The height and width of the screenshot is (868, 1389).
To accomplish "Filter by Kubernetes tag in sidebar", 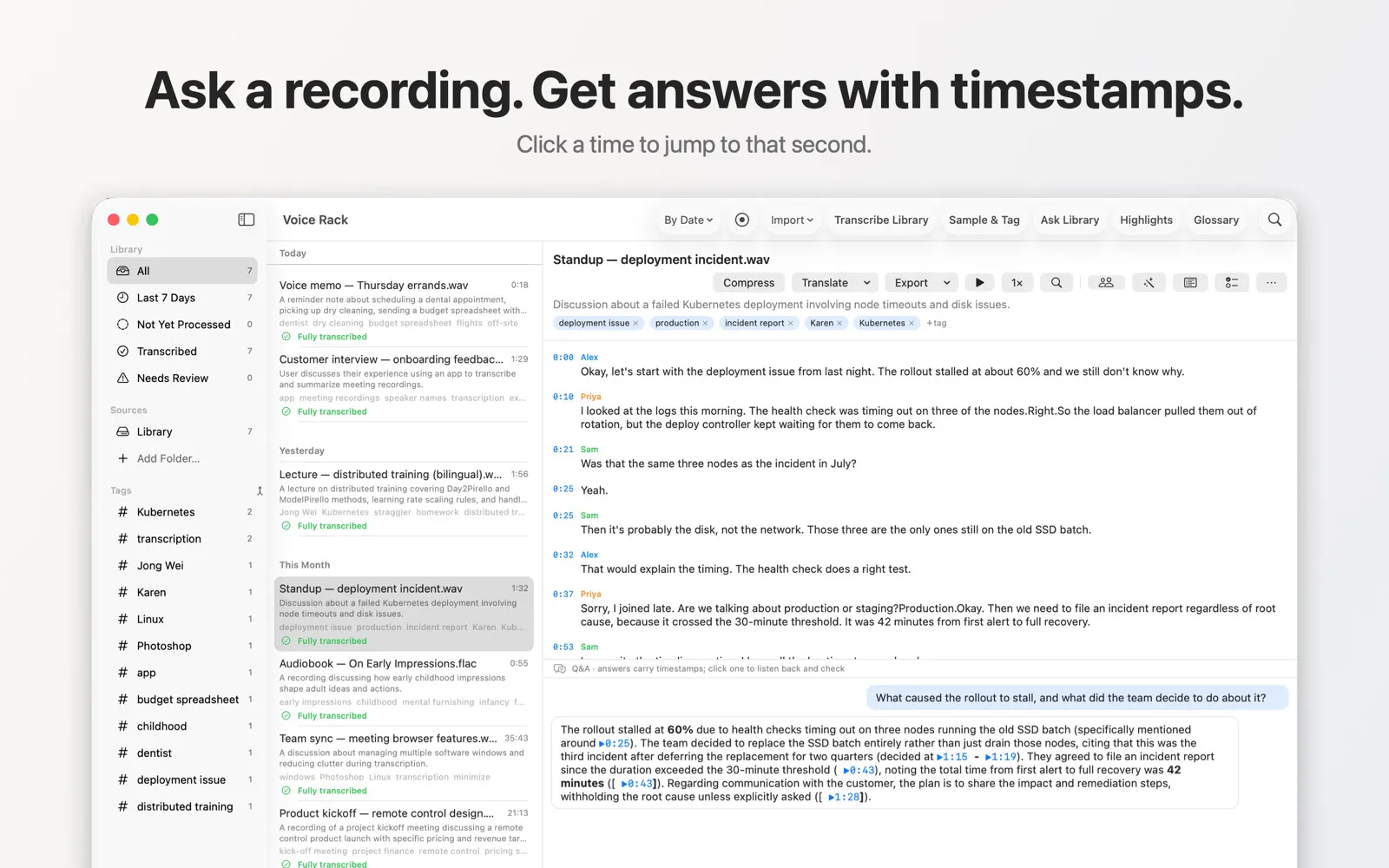I will 182,512.
